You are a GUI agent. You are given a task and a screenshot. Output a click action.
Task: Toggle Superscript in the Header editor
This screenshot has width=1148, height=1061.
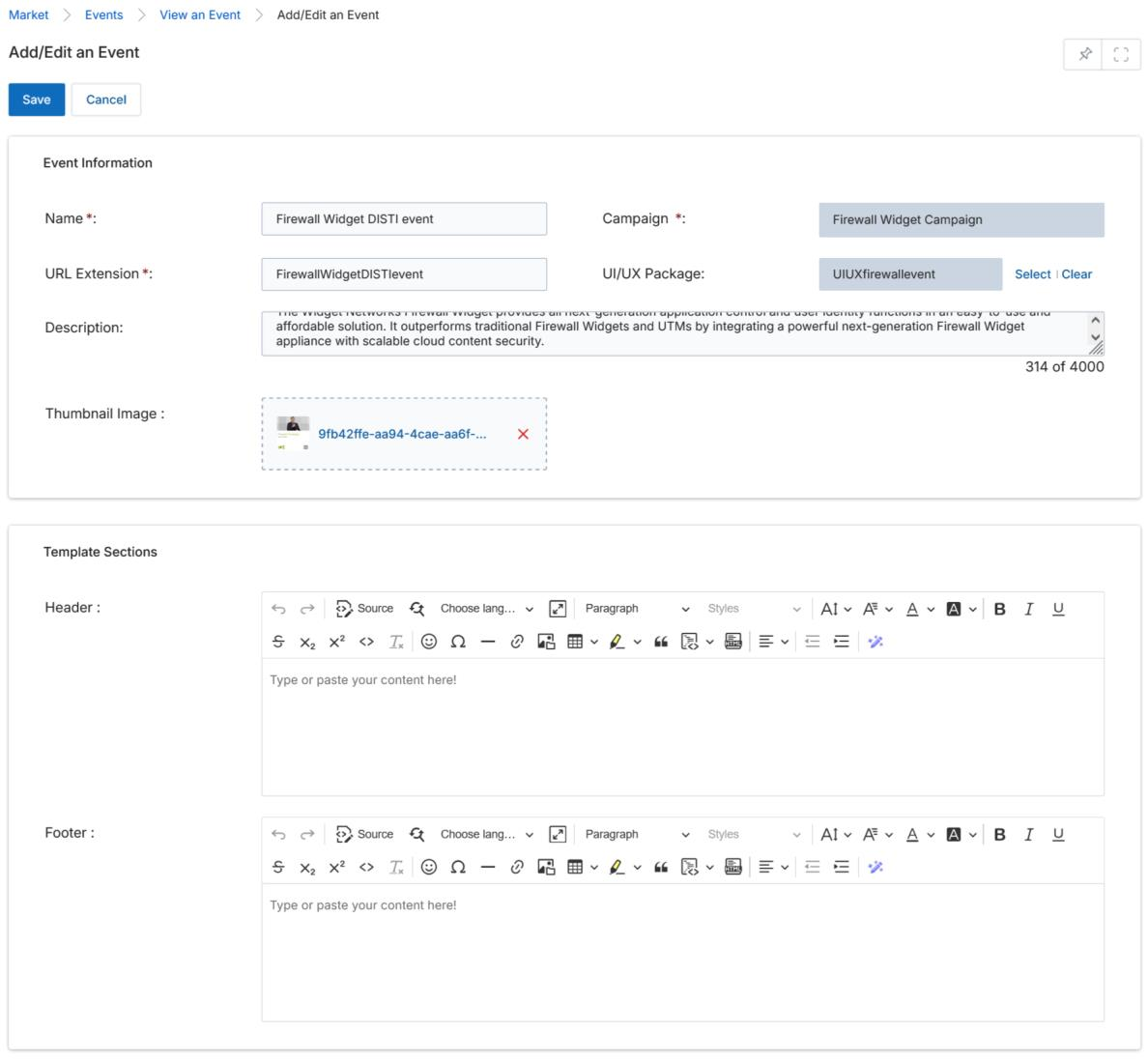pyautogui.click(x=337, y=643)
